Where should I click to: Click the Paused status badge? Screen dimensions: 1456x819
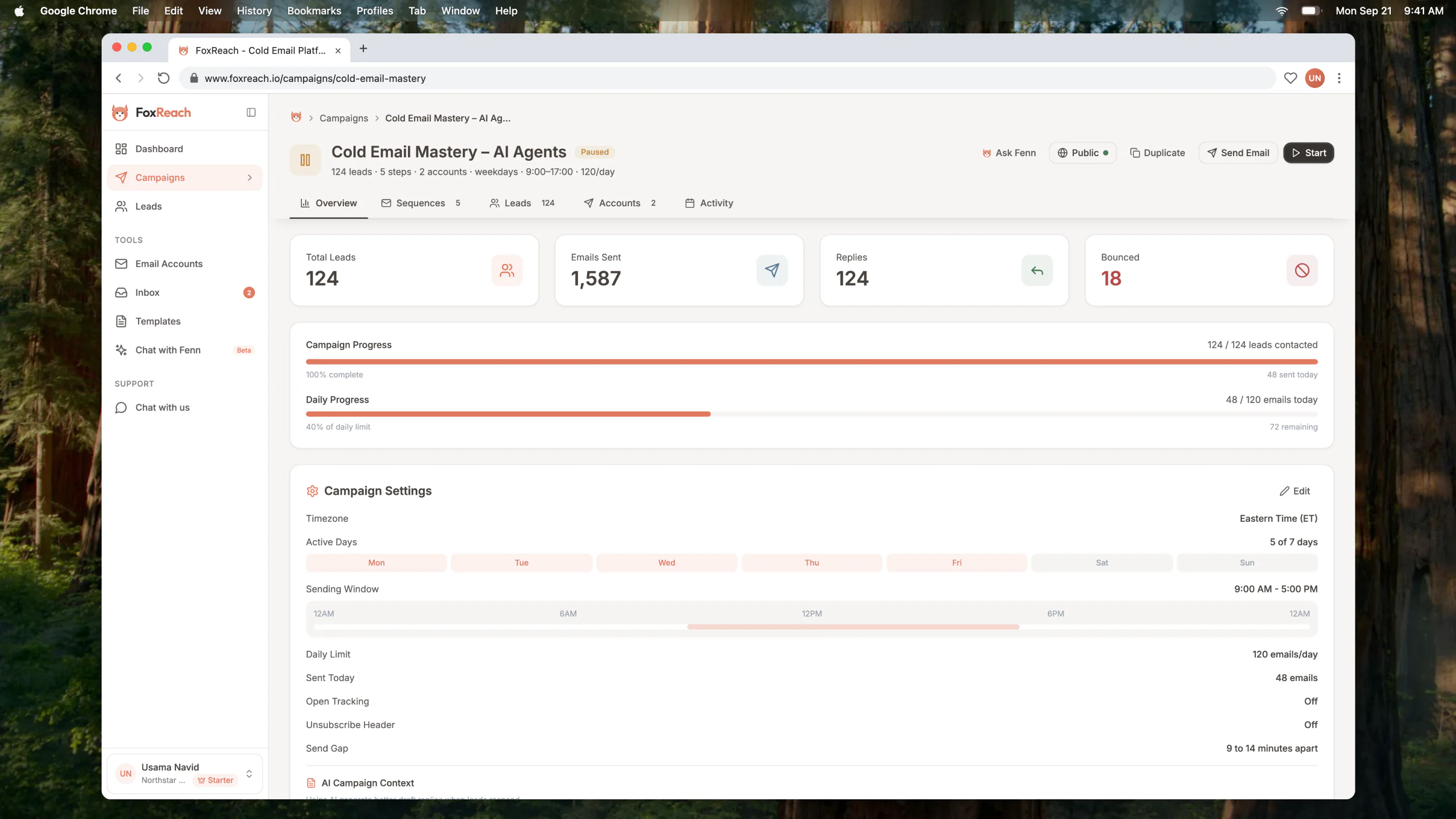[x=595, y=152]
